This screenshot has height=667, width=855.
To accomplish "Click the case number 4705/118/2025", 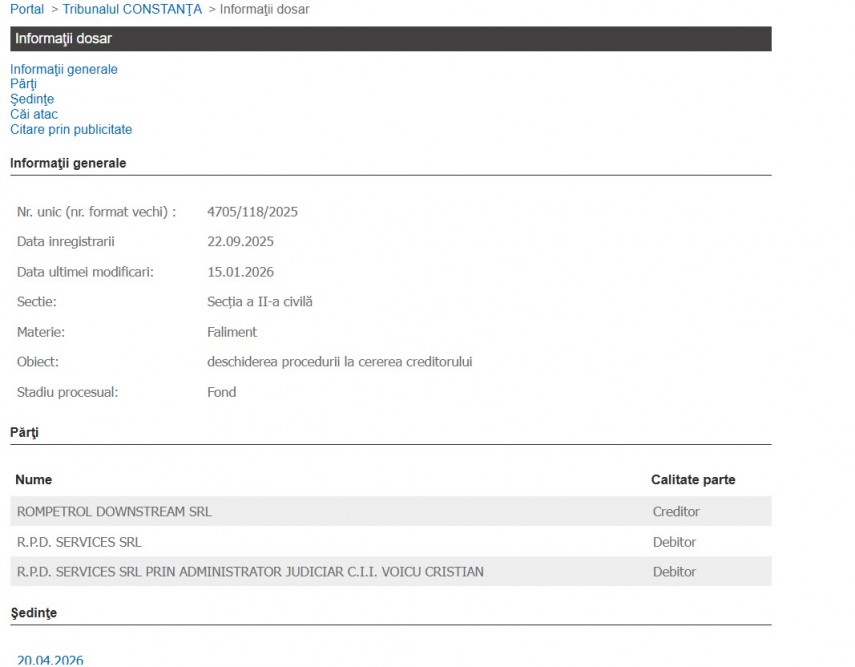I will (x=252, y=212).
